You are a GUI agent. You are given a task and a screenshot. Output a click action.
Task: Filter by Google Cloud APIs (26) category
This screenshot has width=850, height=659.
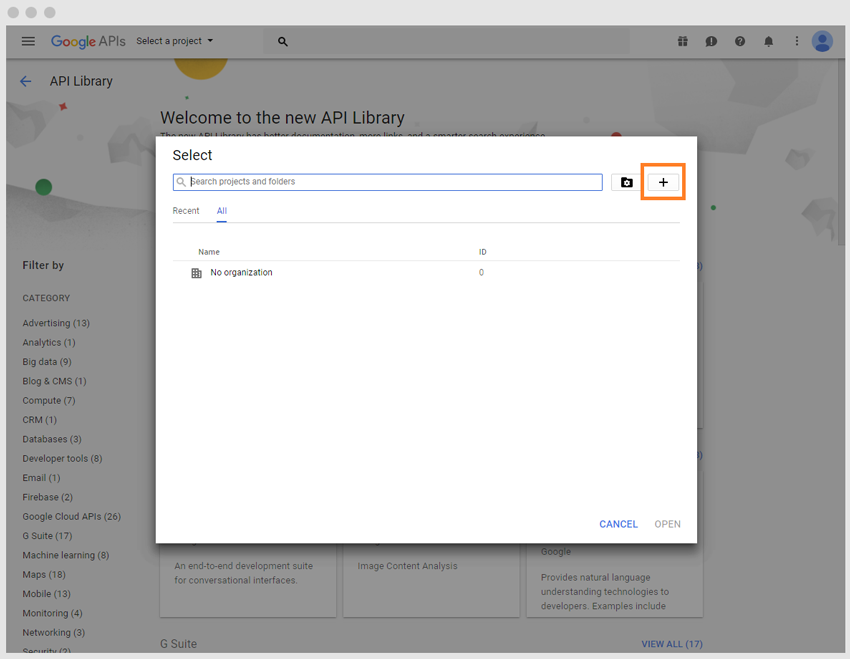[x=72, y=516]
